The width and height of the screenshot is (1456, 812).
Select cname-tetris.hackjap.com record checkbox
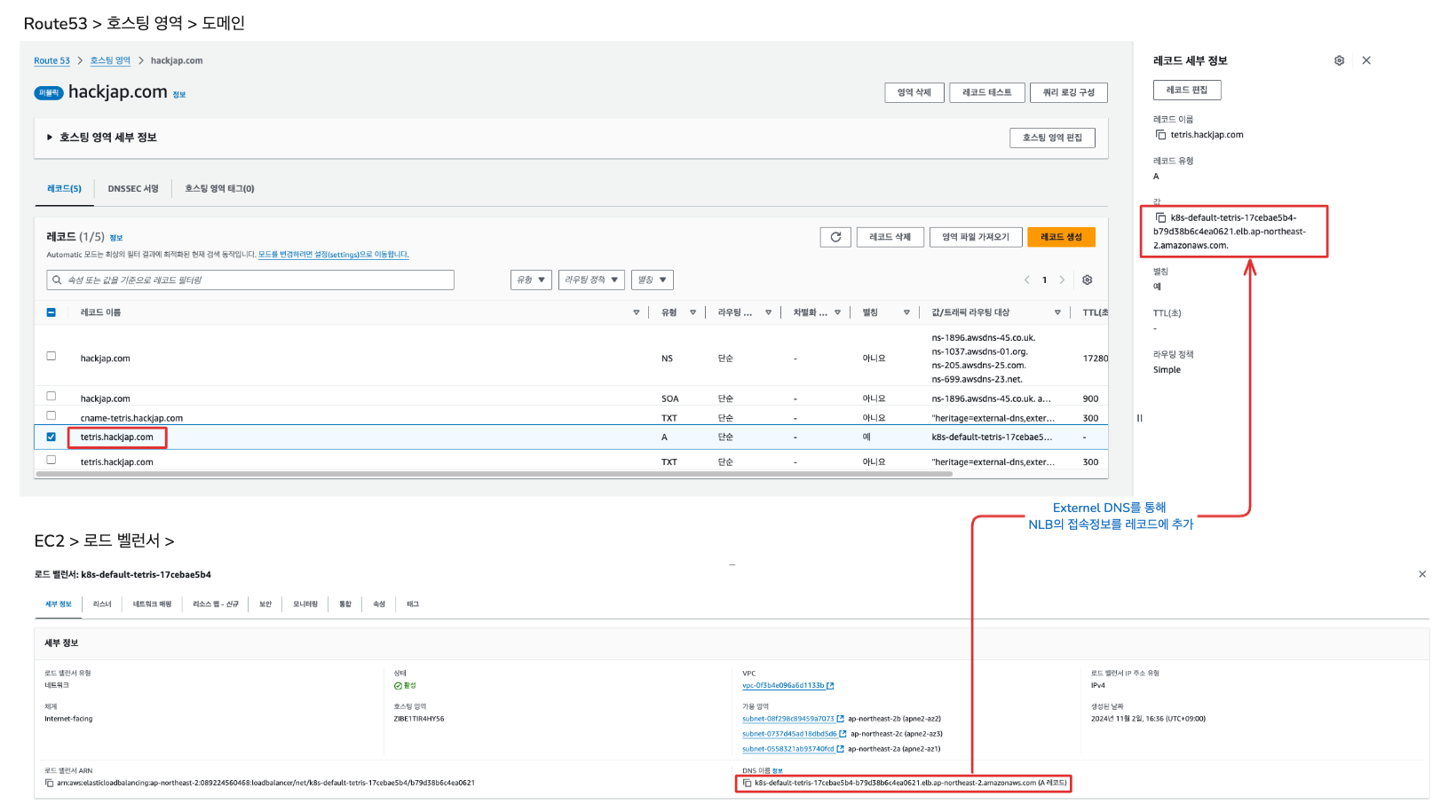pos(51,415)
